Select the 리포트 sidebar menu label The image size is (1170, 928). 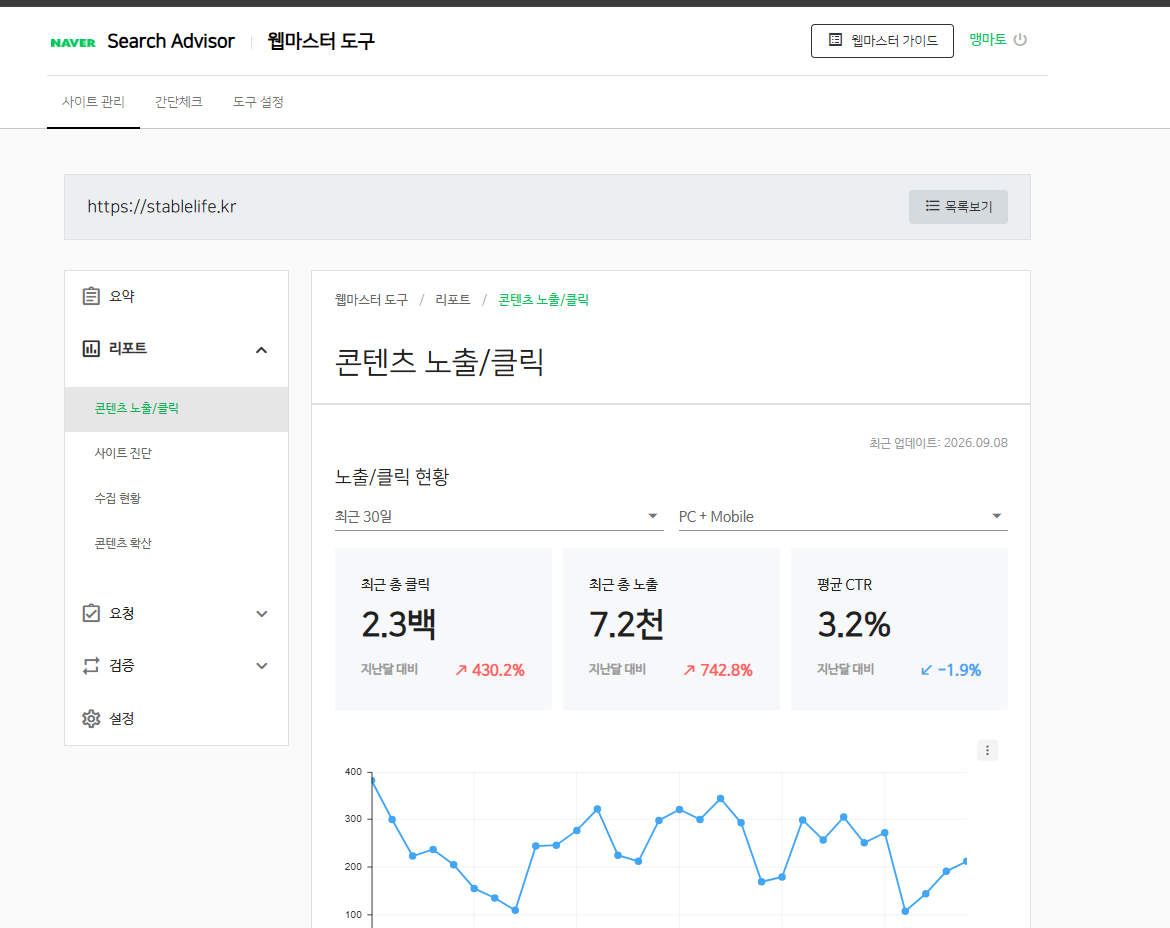click(x=128, y=348)
